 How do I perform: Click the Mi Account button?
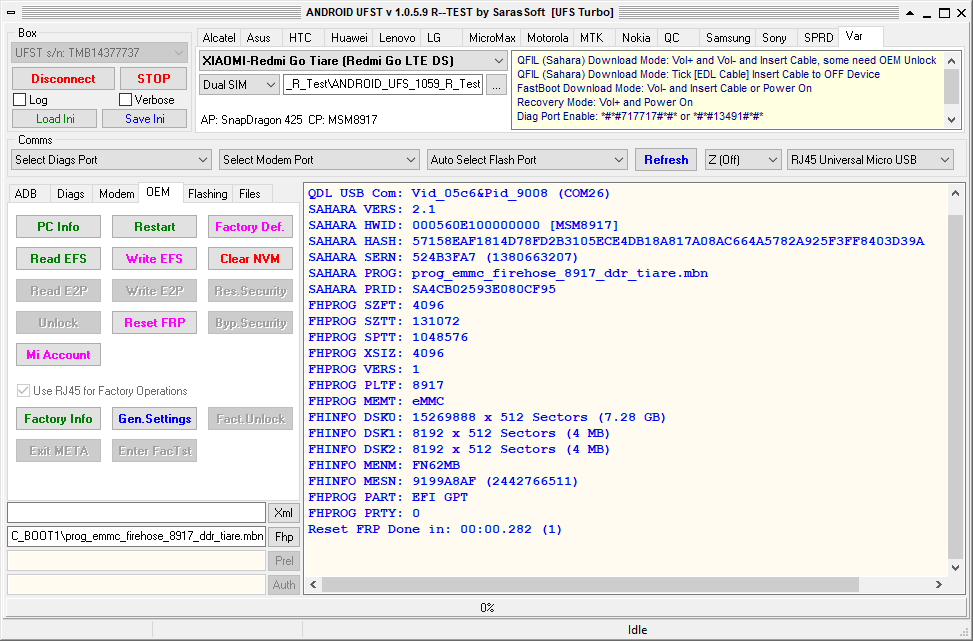(x=58, y=355)
